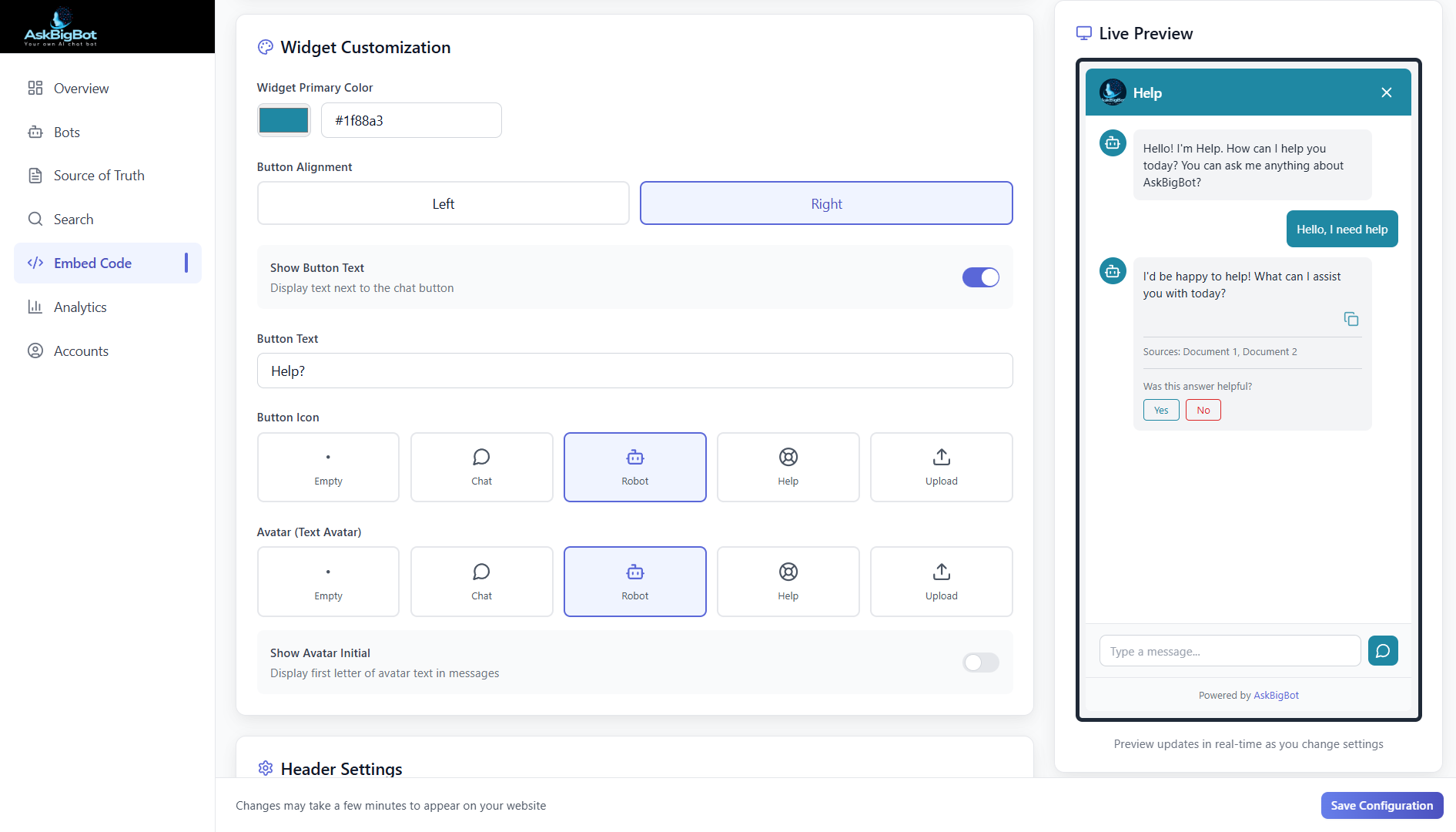Choose the Help avatar icon
The image size is (1456, 832).
(x=788, y=582)
